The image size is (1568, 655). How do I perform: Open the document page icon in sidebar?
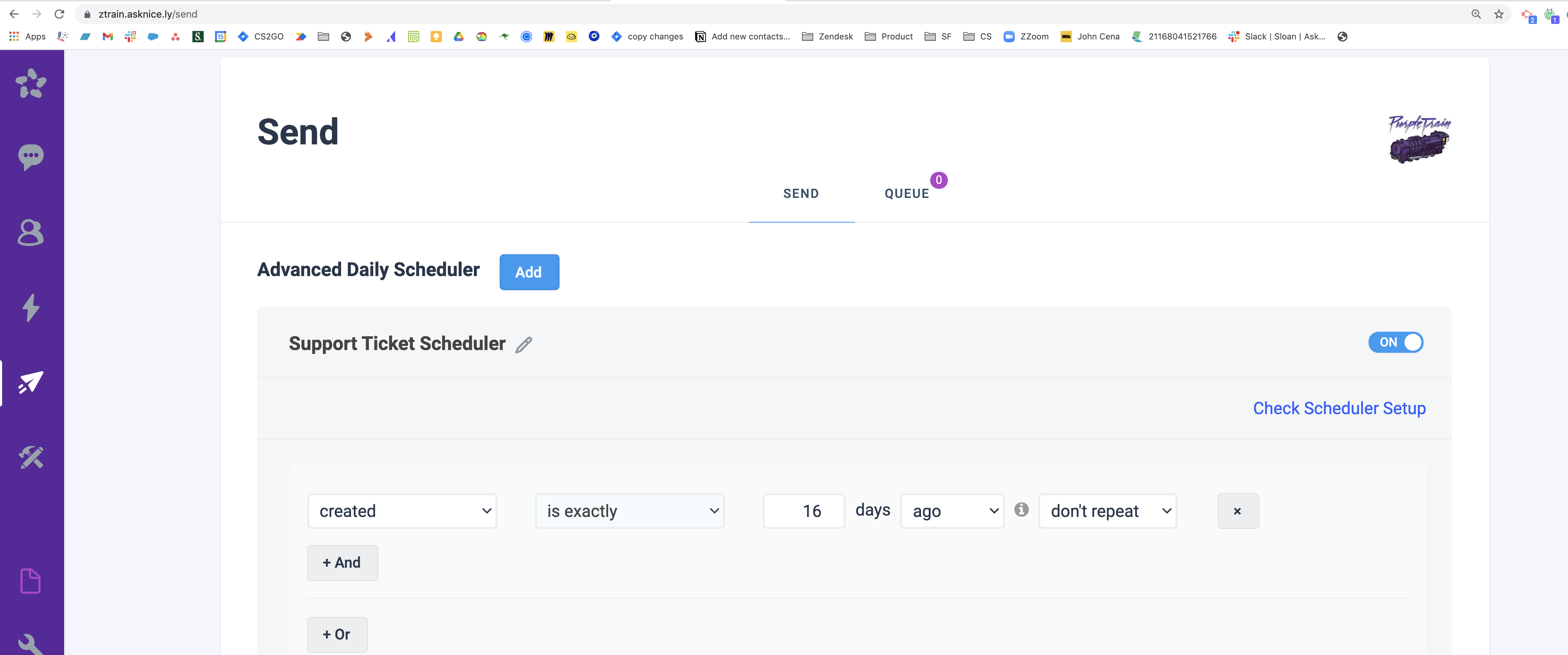click(x=30, y=581)
